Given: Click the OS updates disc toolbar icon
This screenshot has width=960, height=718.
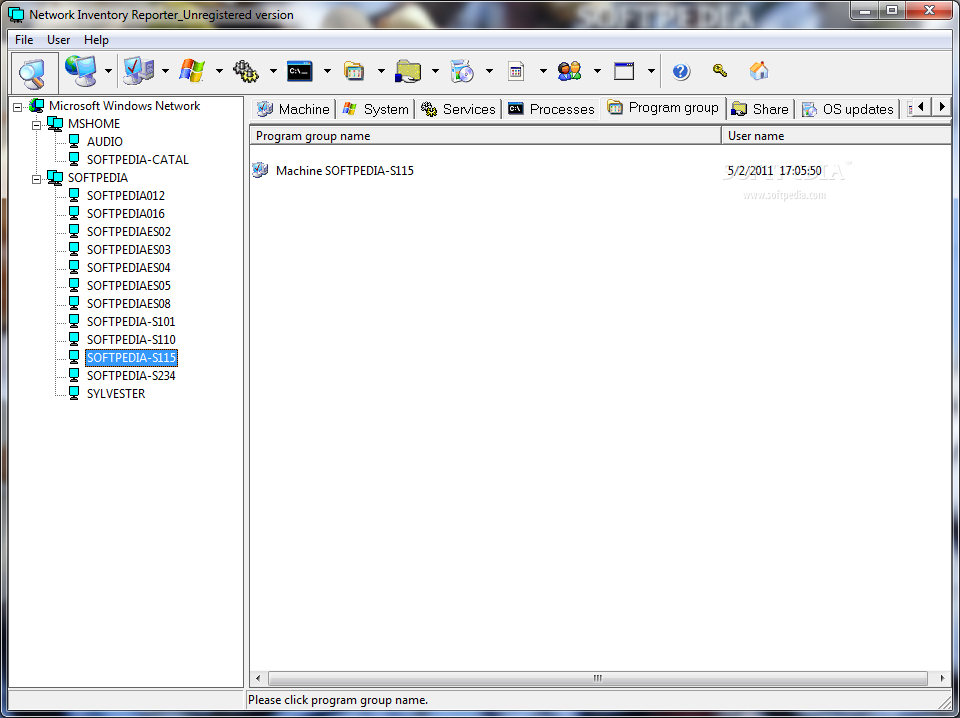Looking at the screenshot, I should click(x=462, y=71).
